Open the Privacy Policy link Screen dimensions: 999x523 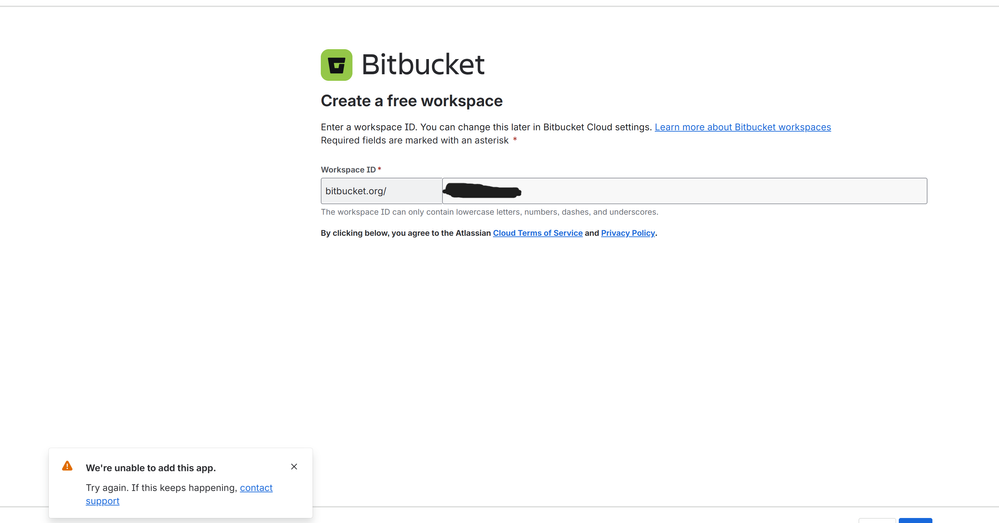(x=628, y=233)
